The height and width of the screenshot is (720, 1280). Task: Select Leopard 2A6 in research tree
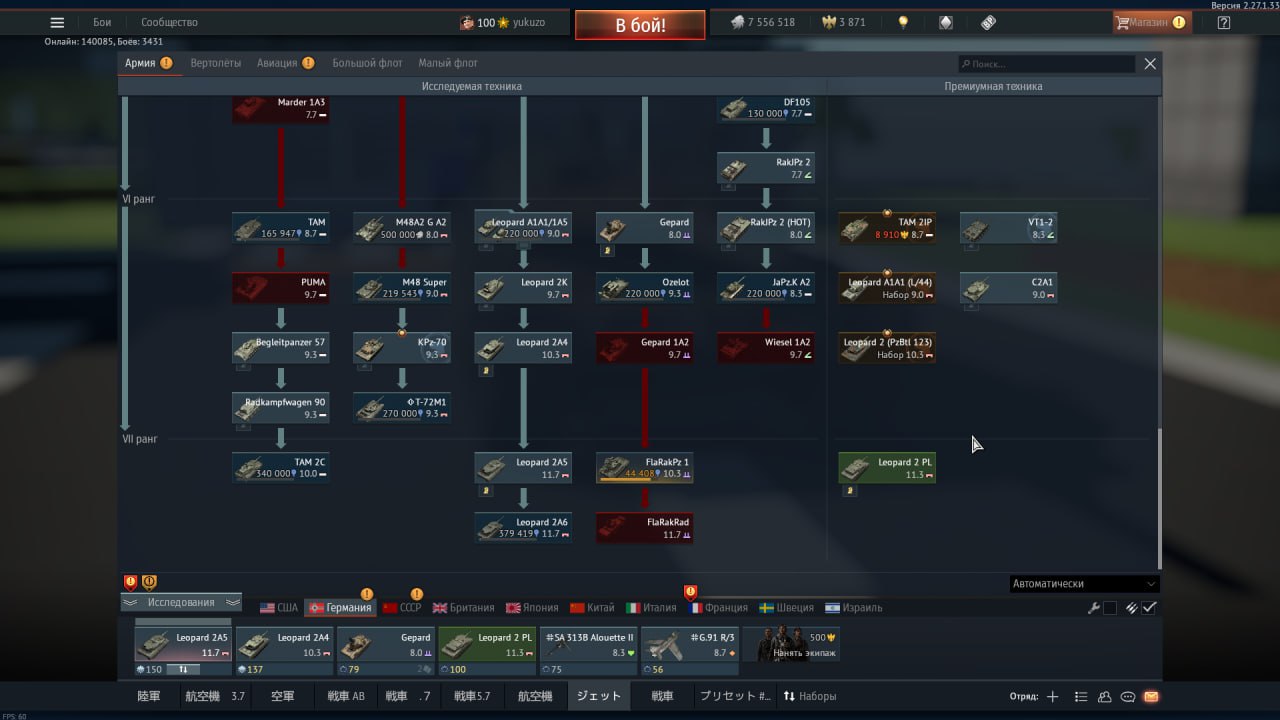523,528
